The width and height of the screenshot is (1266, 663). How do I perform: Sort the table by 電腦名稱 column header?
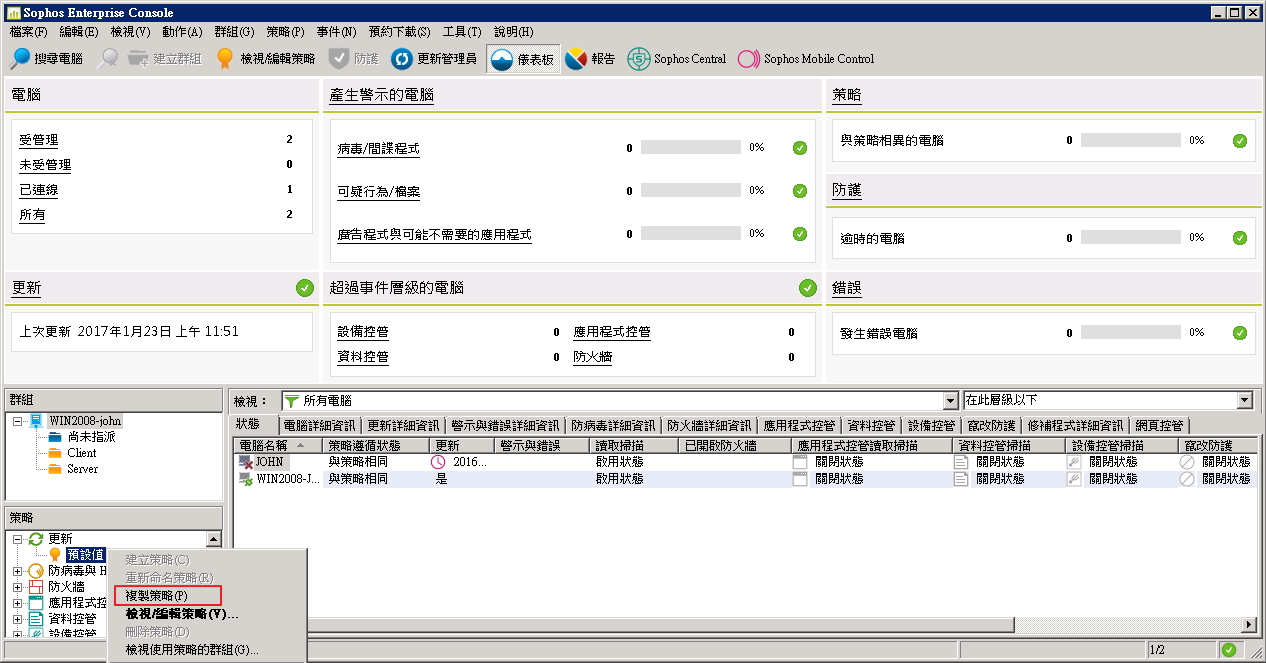pos(278,446)
